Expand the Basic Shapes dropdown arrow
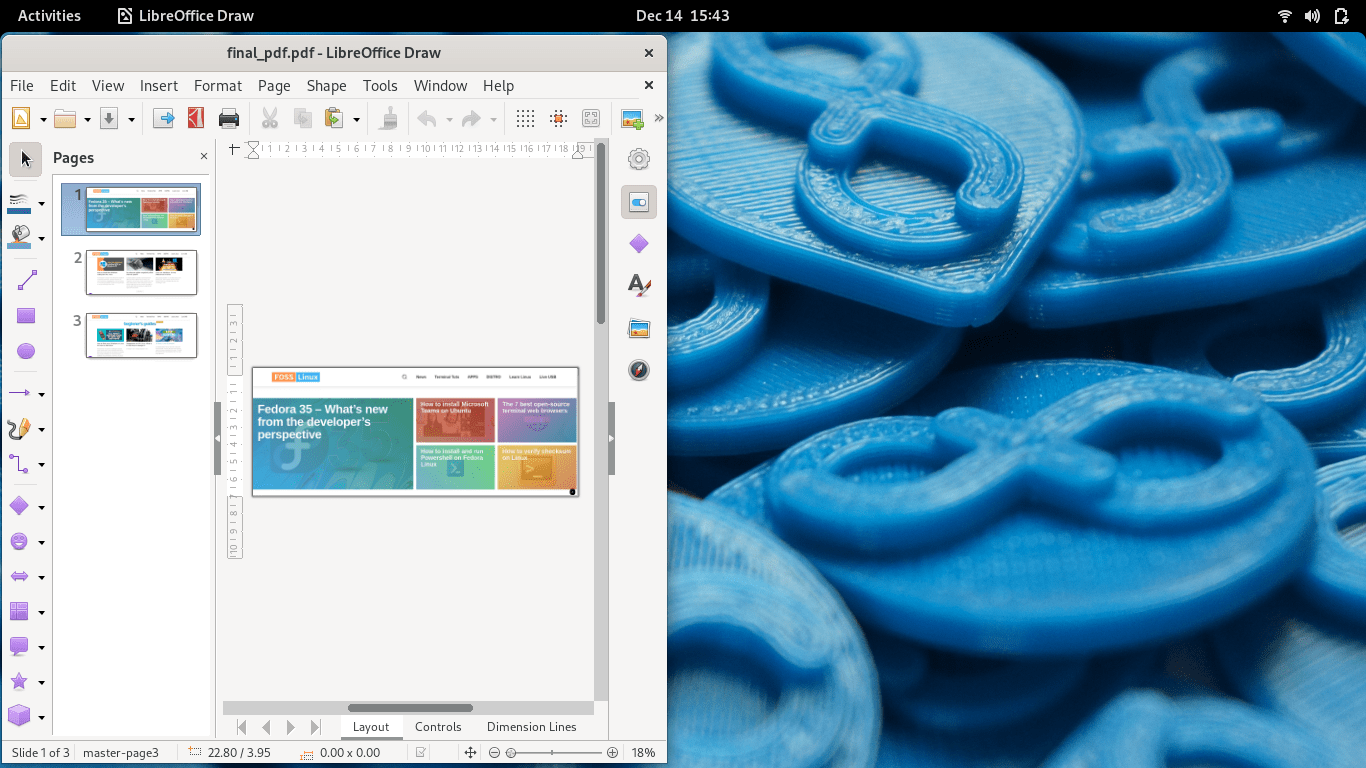Image resolution: width=1366 pixels, height=768 pixels. 42,508
